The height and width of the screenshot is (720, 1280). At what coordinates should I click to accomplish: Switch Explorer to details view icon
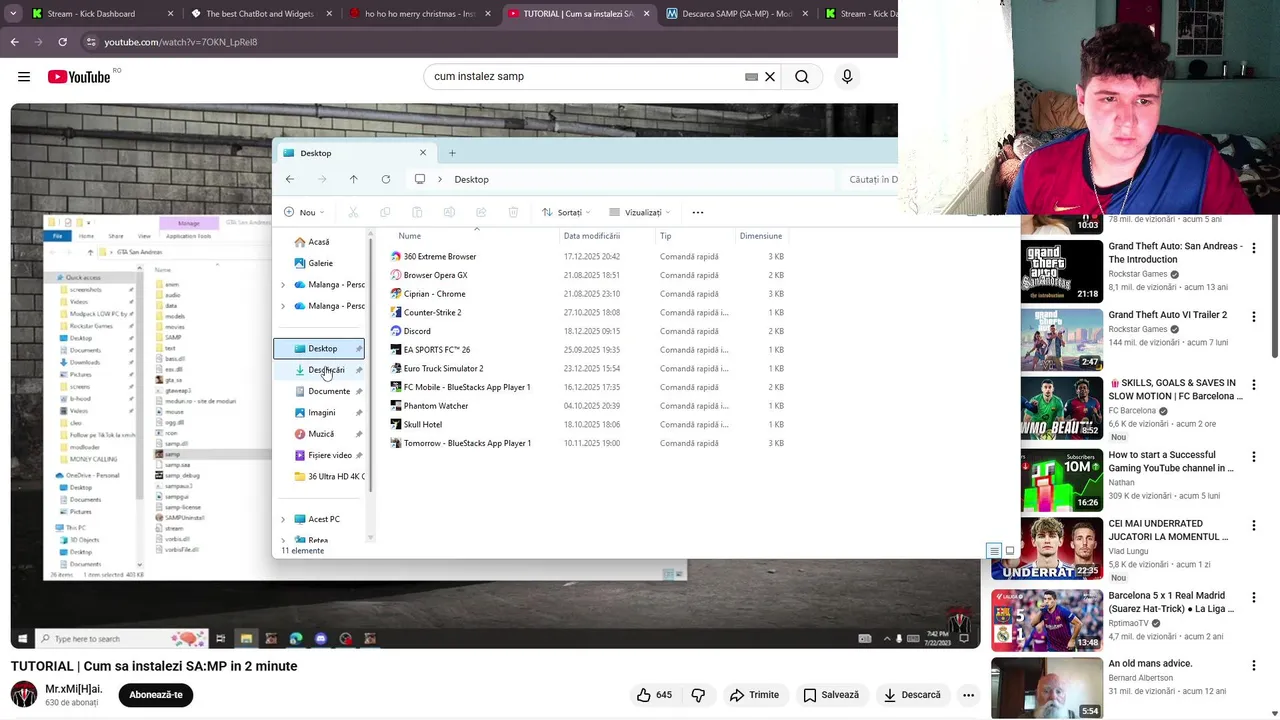(994, 551)
